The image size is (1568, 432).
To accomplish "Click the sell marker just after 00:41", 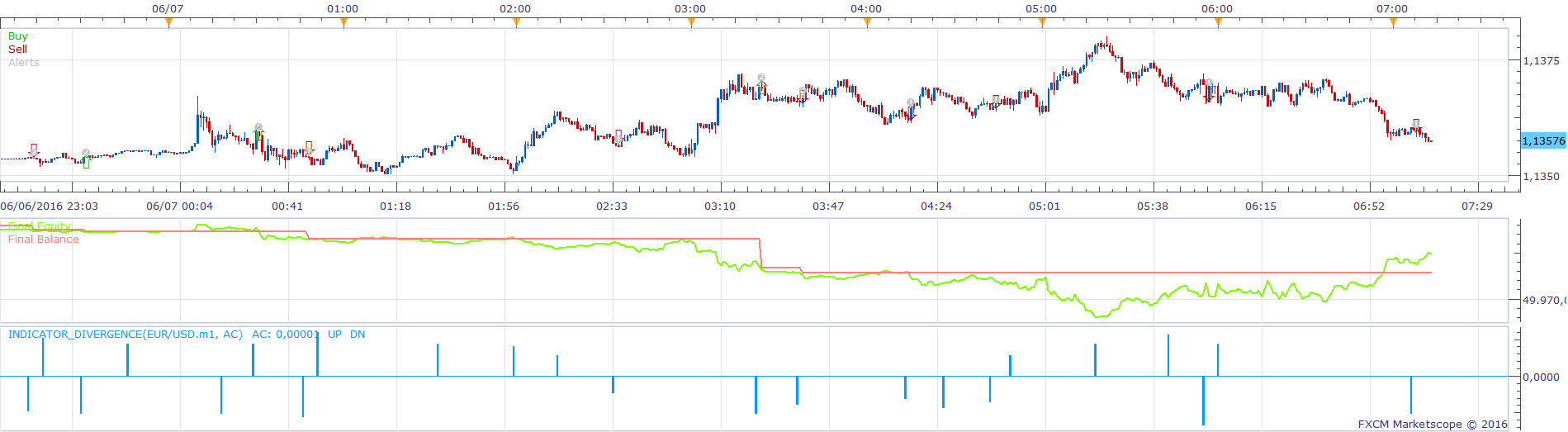I will click(309, 149).
